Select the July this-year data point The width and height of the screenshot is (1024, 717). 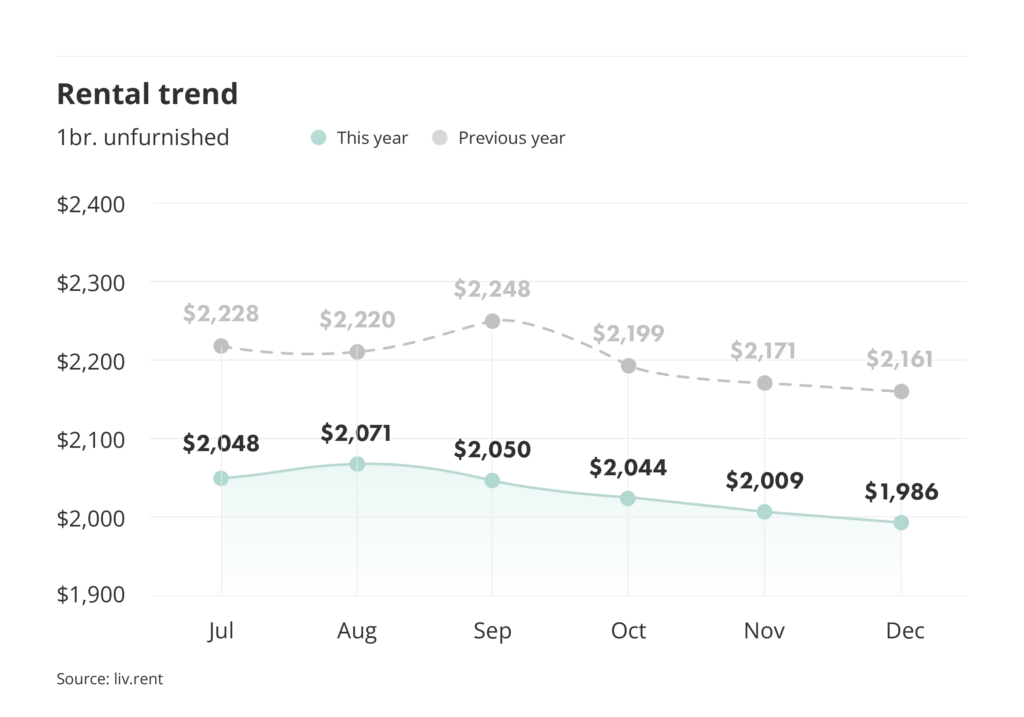tap(221, 479)
